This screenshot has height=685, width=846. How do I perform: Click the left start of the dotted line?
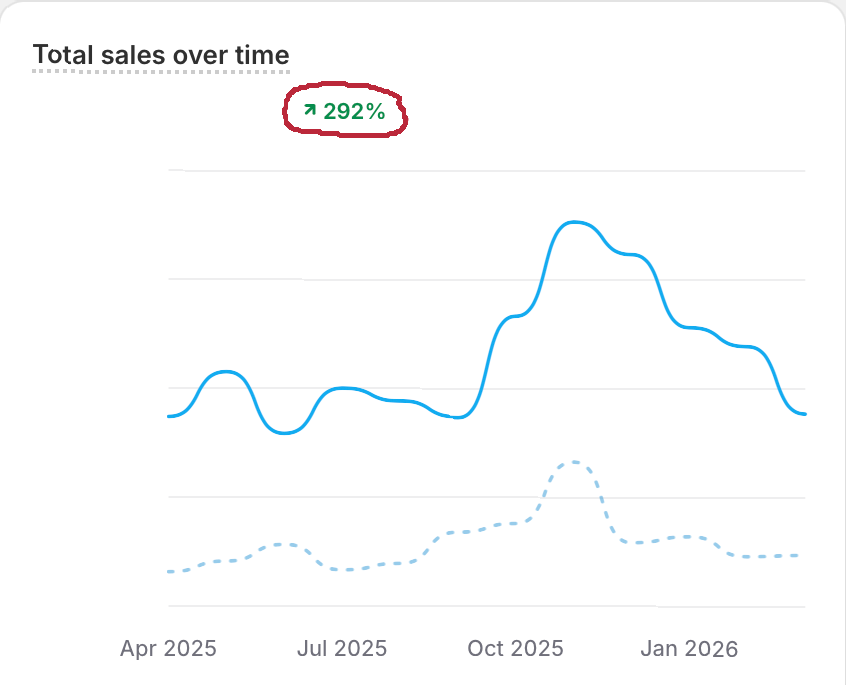pyautogui.click(x=169, y=571)
